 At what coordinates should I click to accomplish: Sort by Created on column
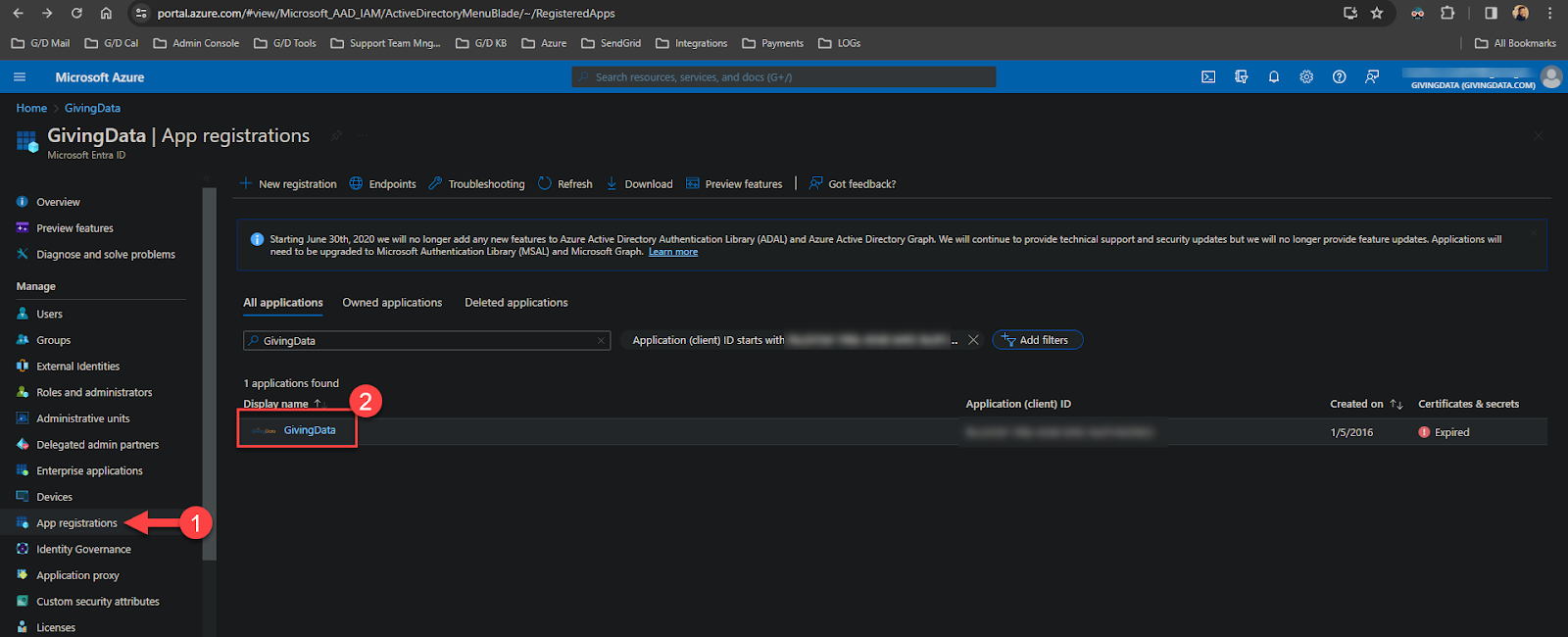tap(1366, 404)
